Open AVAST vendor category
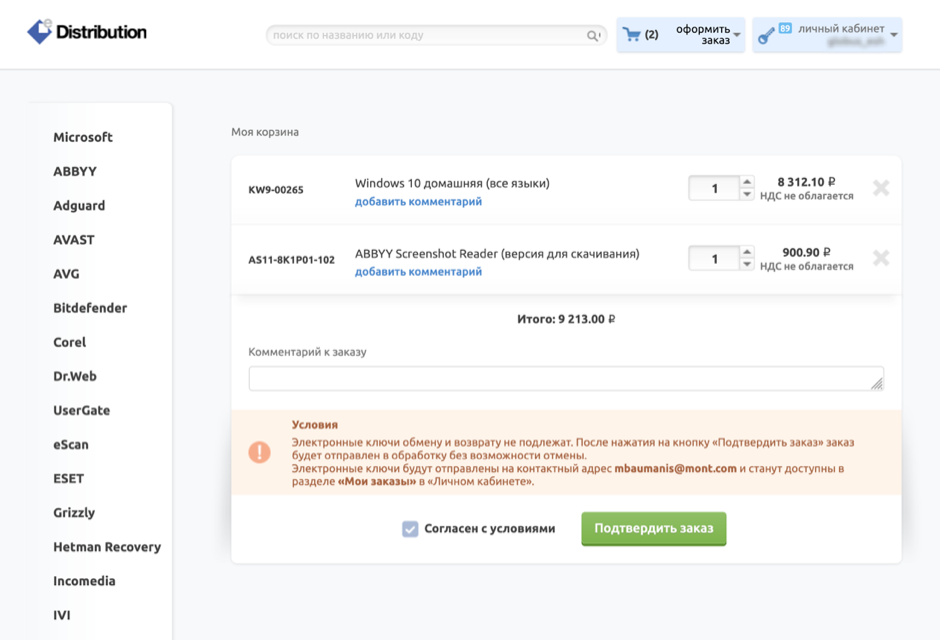This screenshot has width=940, height=640. click(x=74, y=240)
